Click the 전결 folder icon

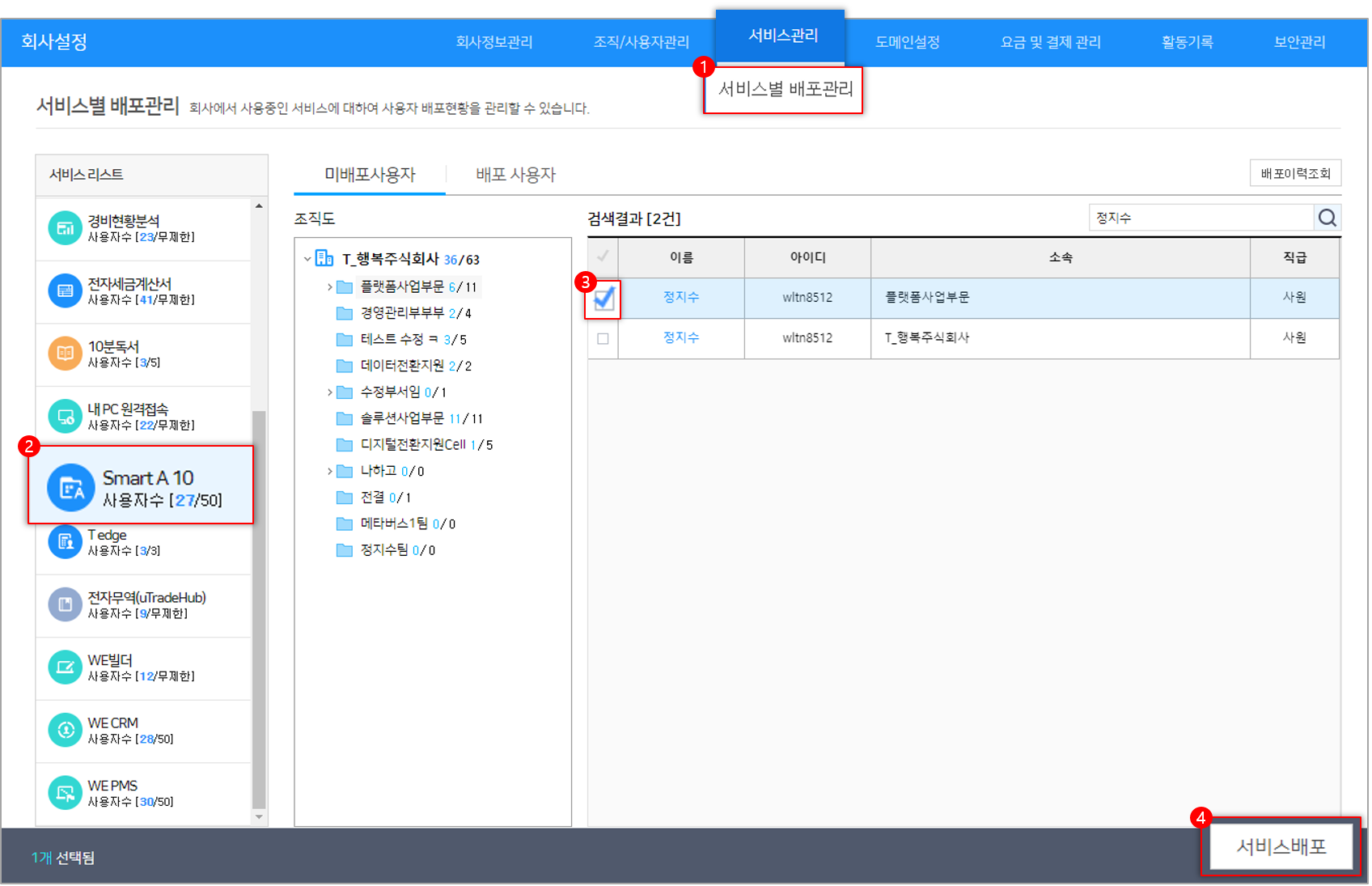345,498
